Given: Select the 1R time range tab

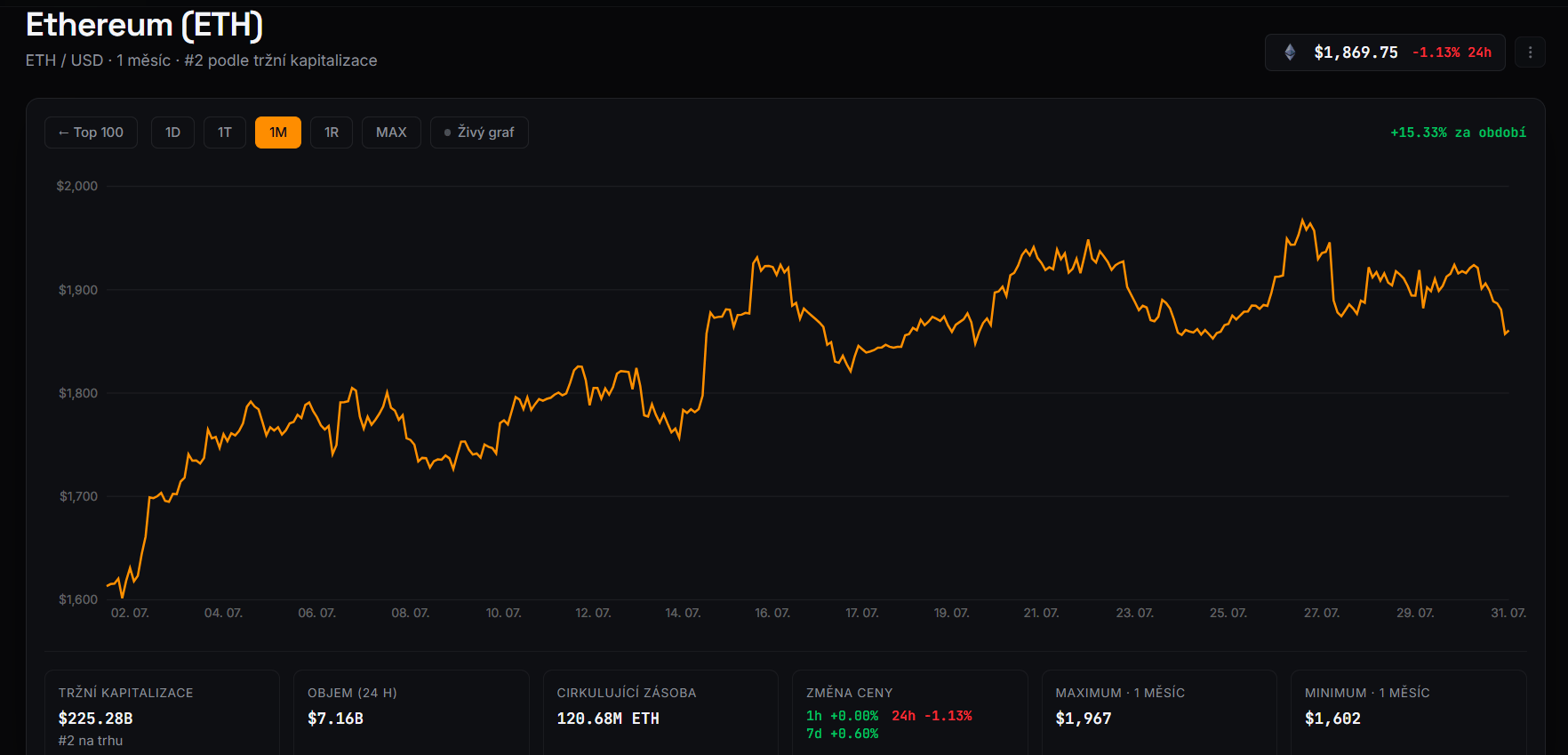Looking at the screenshot, I should coord(332,133).
